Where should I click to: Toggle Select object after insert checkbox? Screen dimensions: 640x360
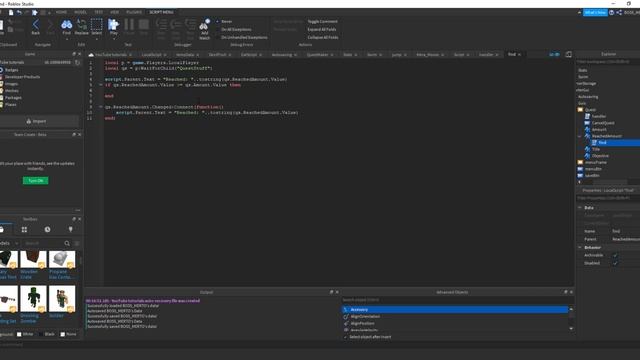(x=346, y=337)
